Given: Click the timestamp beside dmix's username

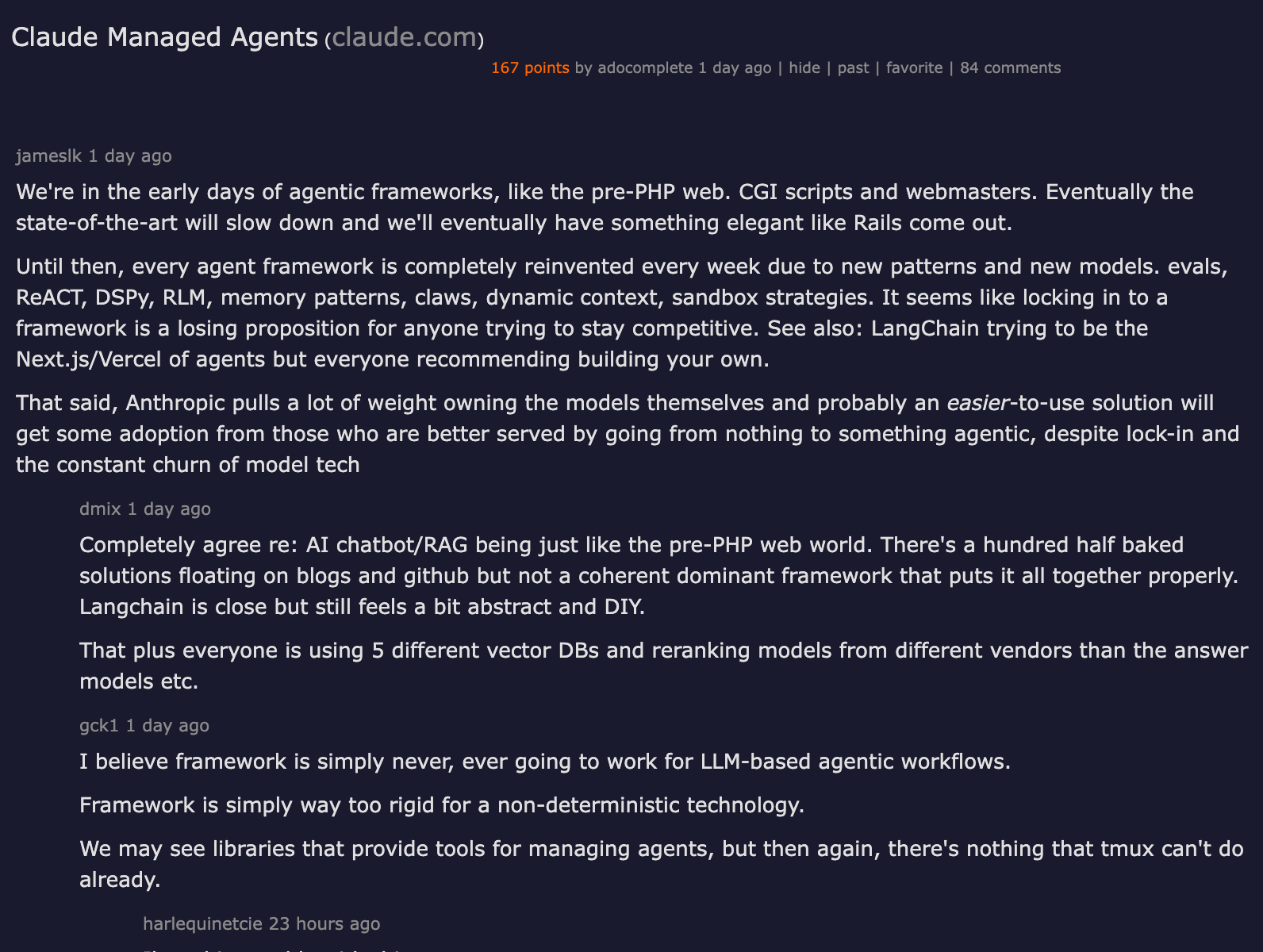Looking at the screenshot, I should (x=169, y=509).
